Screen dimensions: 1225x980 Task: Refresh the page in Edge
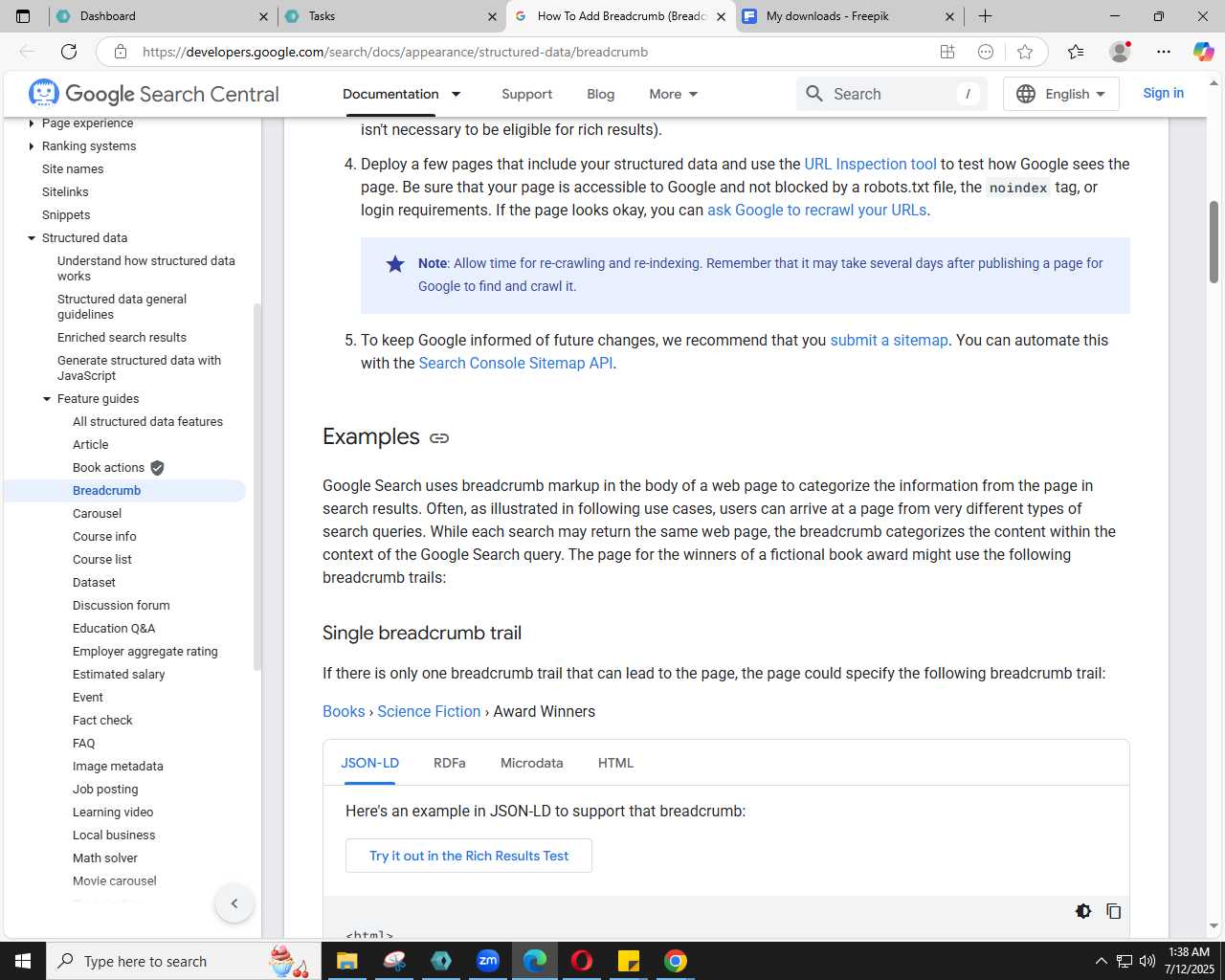[x=69, y=52]
